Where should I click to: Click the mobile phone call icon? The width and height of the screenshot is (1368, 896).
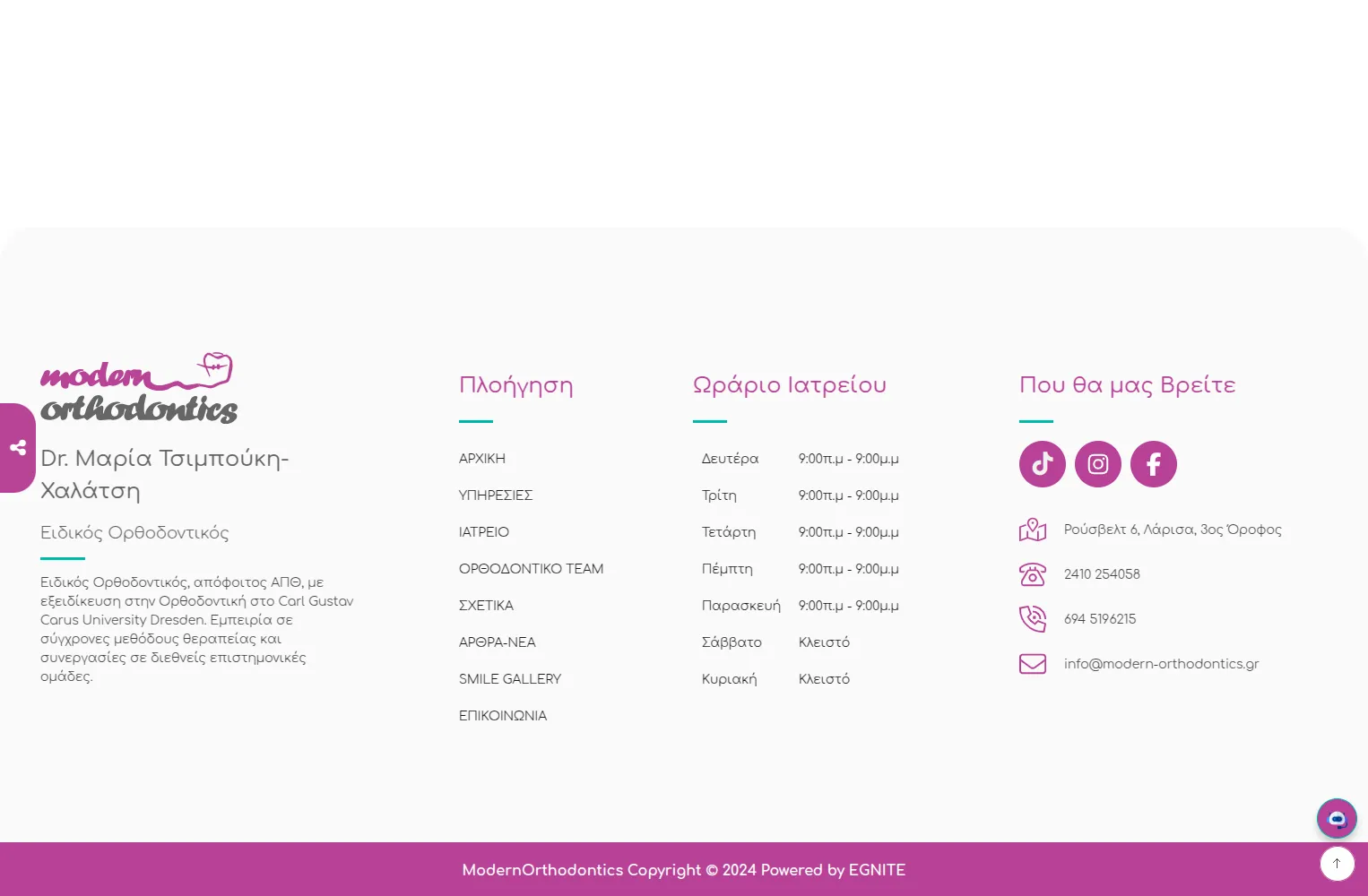click(x=1033, y=619)
